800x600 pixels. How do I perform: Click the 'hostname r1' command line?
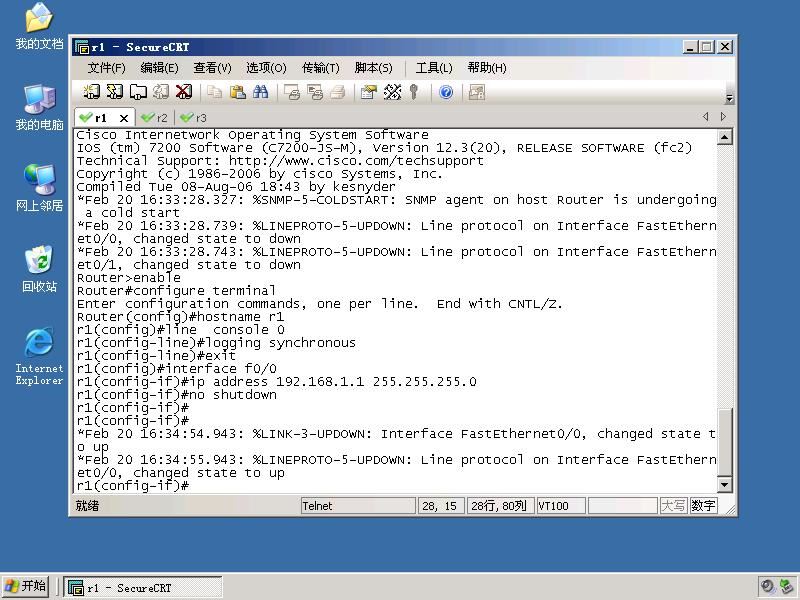coord(180,316)
